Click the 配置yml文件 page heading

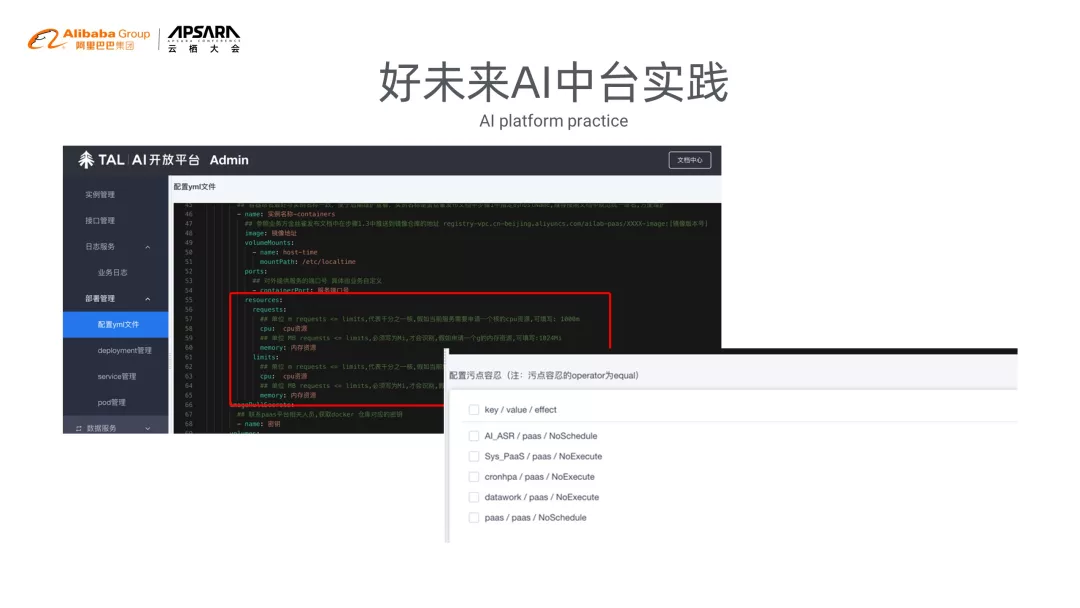pyautogui.click(x=194, y=187)
